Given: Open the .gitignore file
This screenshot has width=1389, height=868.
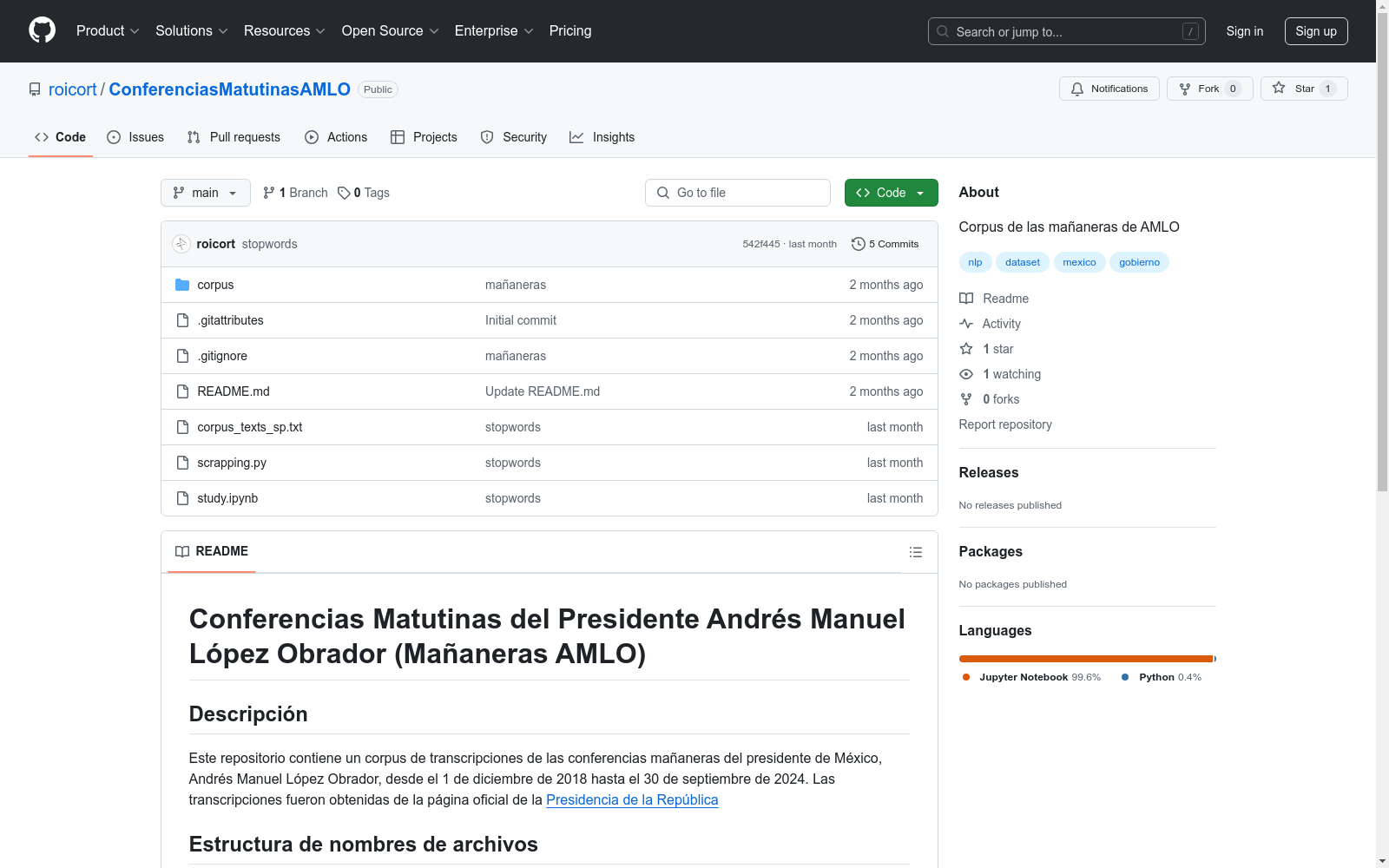Looking at the screenshot, I should [x=222, y=356].
